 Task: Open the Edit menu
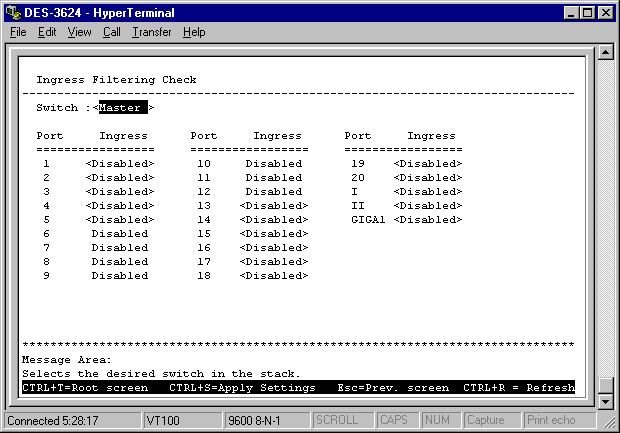coord(47,32)
